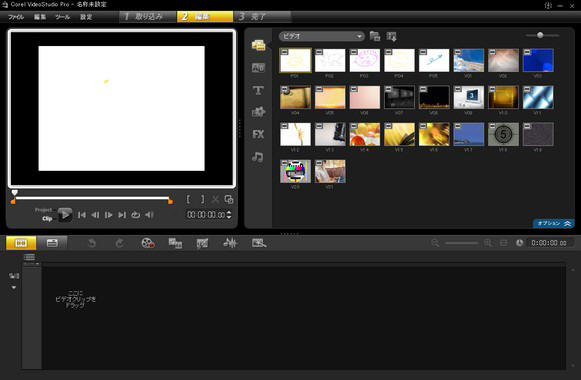Select the pink scribble drawing thumbnail
This screenshot has height=380, width=581.
[365, 60]
